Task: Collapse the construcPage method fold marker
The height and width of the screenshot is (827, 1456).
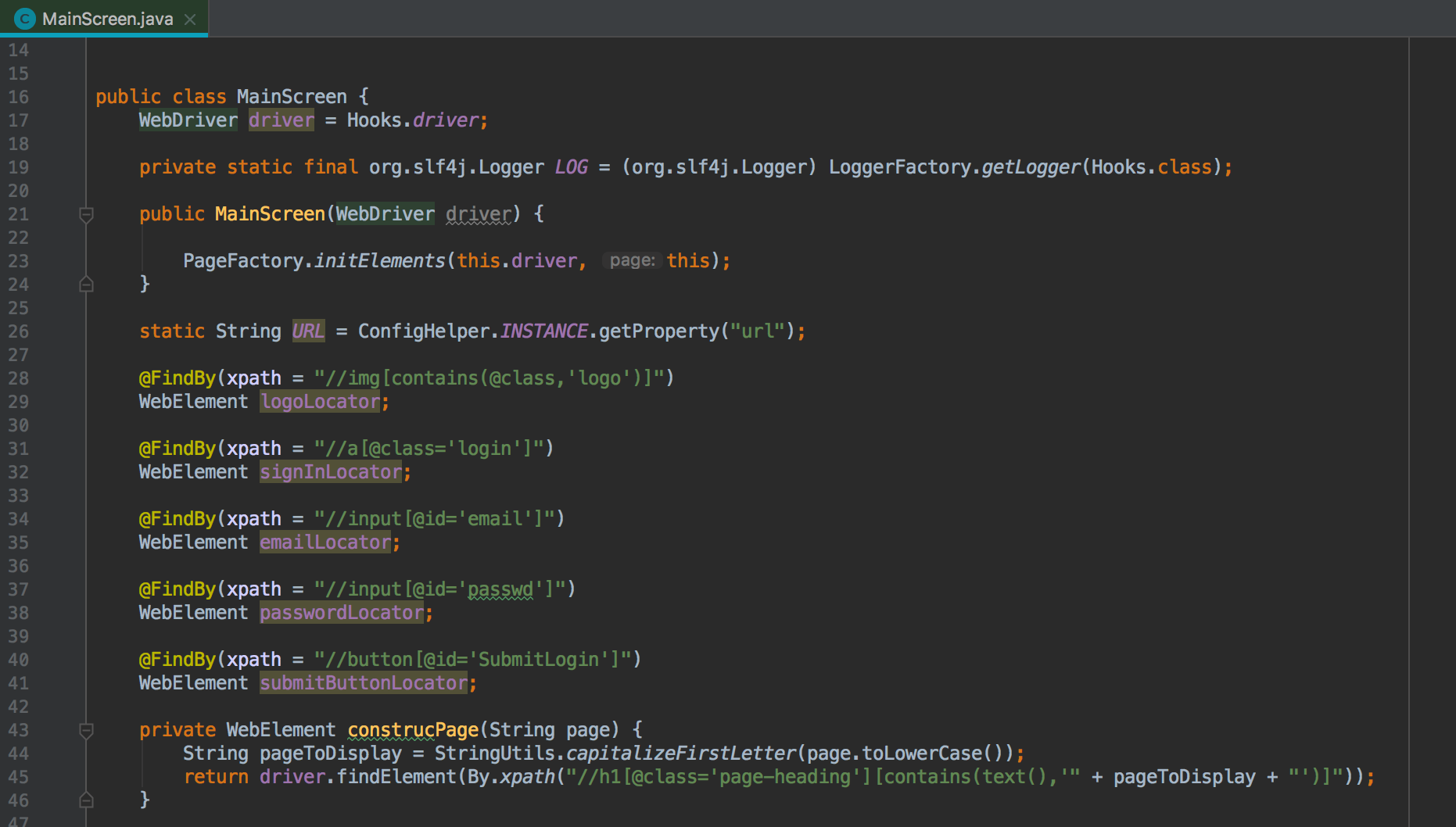Action: (x=87, y=730)
